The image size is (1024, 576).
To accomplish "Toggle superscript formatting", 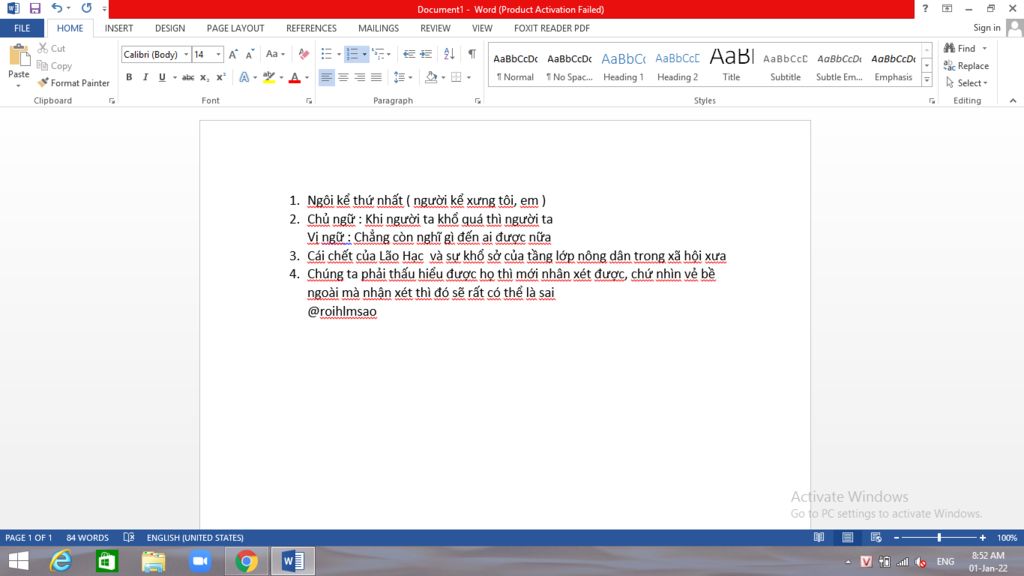I will [x=221, y=77].
